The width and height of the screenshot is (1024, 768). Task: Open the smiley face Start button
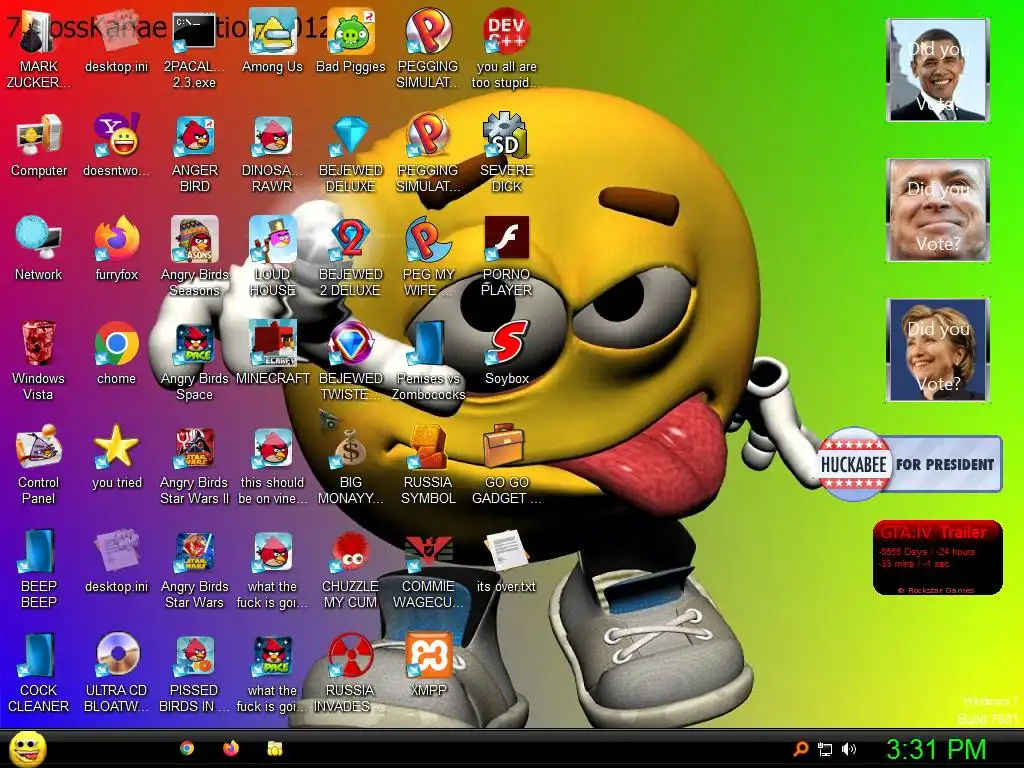point(28,748)
